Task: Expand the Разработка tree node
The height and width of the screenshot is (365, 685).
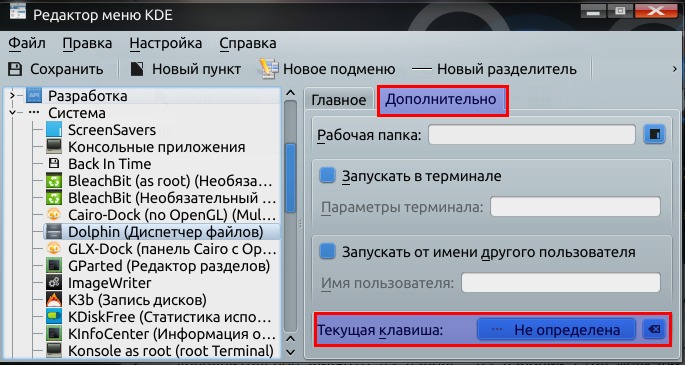Action: 12,95
